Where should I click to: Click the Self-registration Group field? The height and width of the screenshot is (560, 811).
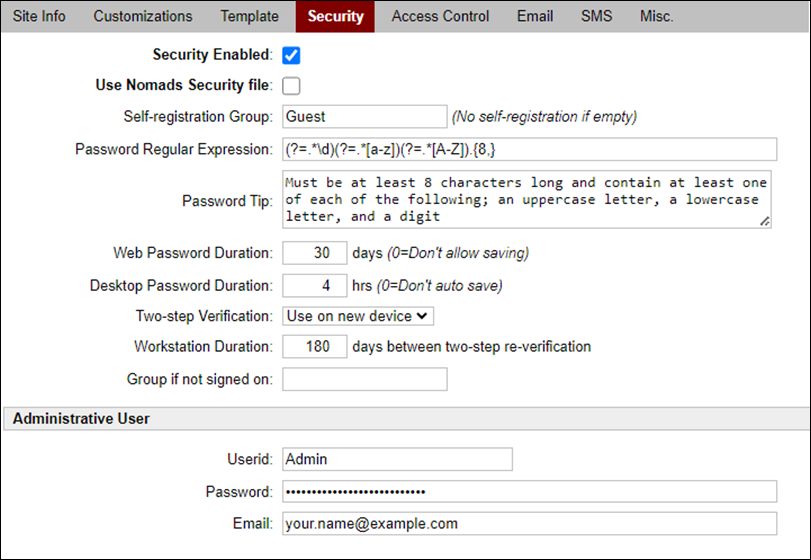click(x=364, y=117)
